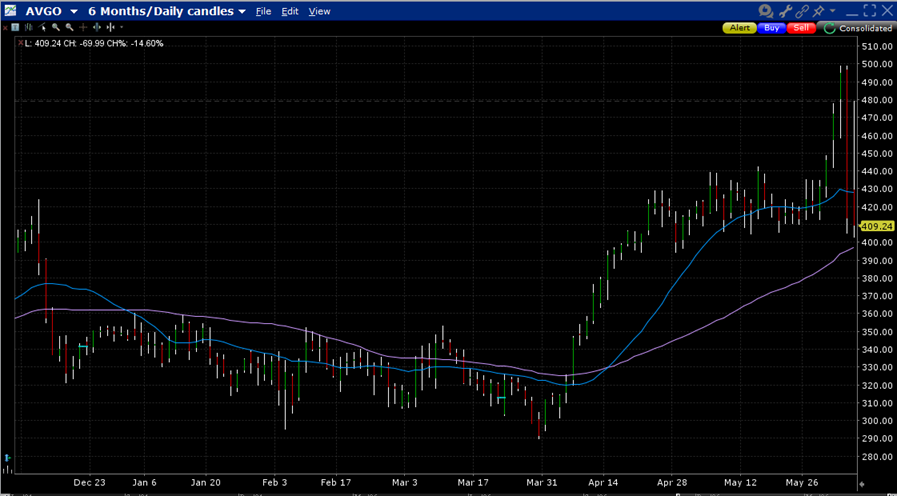Click the red Sell button
This screenshot has height=496, width=897.
pyautogui.click(x=801, y=27)
